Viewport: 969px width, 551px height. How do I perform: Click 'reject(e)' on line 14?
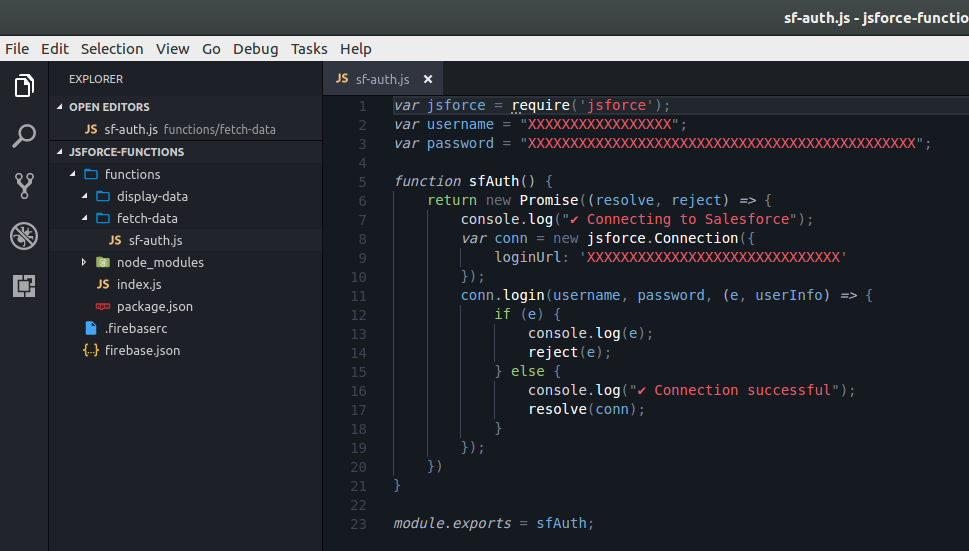(565, 352)
